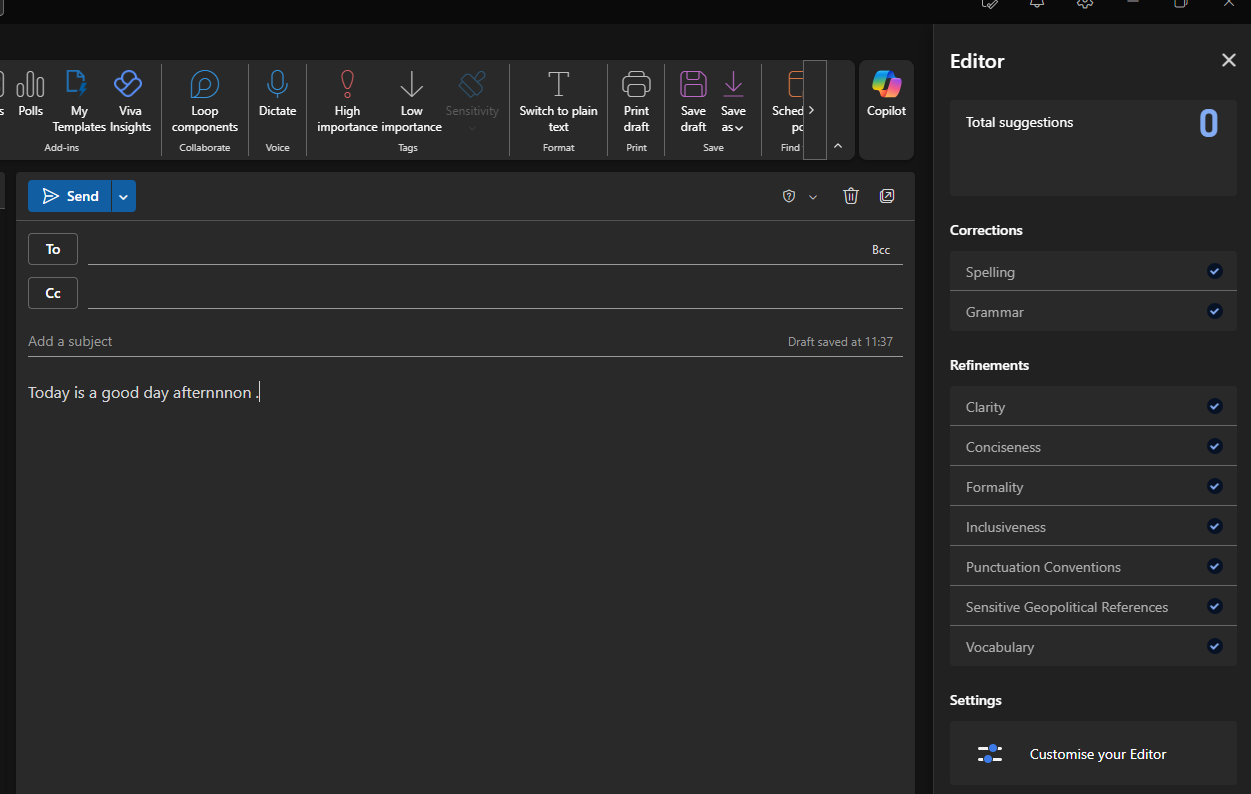Viewport: 1251px width, 794px height.
Task: Toggle Formality refinement check
Action: tap(1214, 486)
